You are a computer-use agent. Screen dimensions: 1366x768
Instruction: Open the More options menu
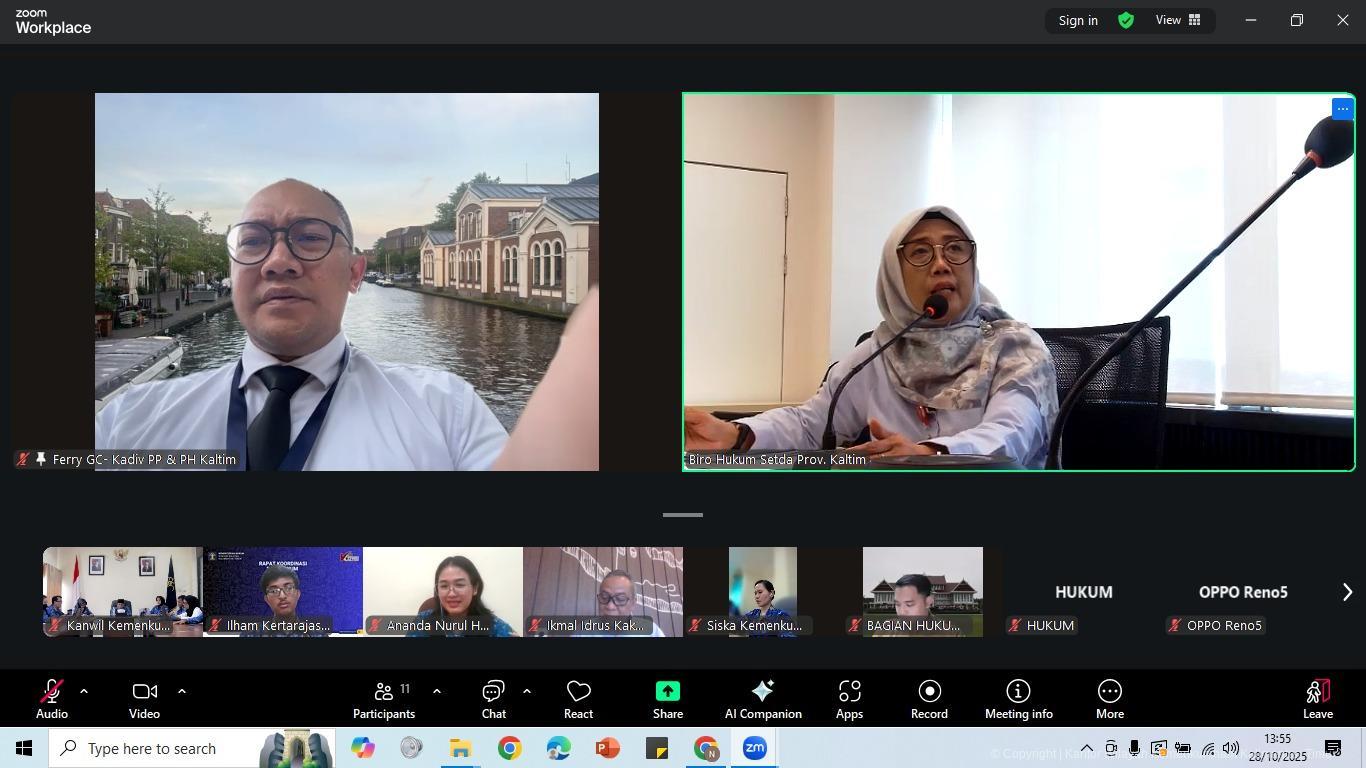pyautogui.click(x=1109, y=697)
